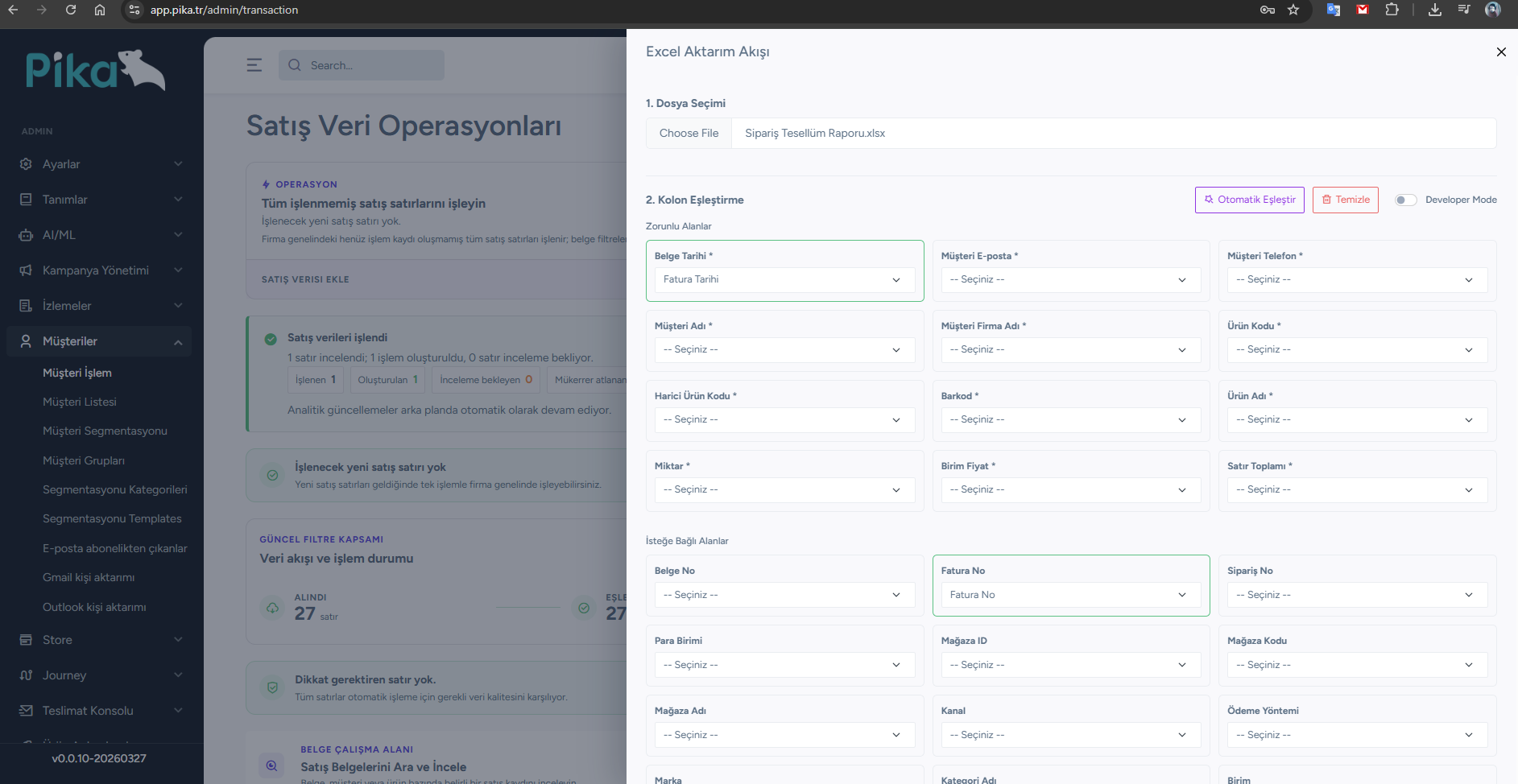
Task: Click the Tanımlar sidebar icon
Action: point(26,200)
